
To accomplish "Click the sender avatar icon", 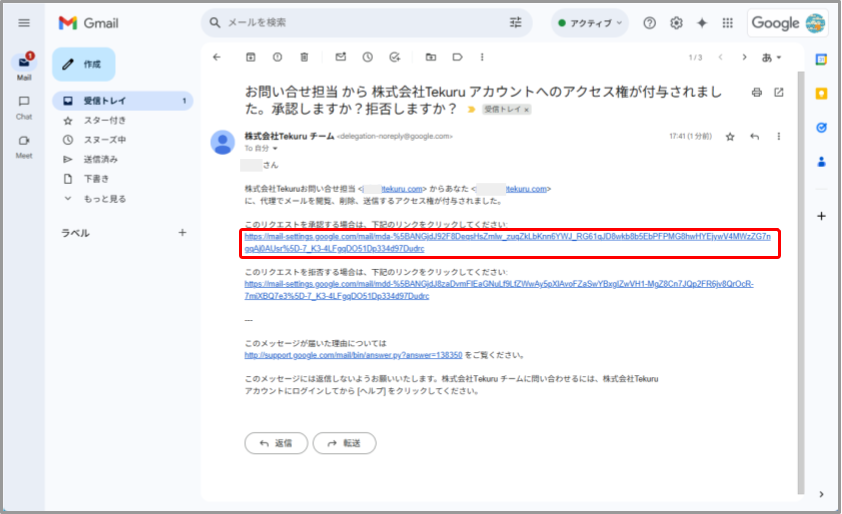I will [x=222, y=142].
